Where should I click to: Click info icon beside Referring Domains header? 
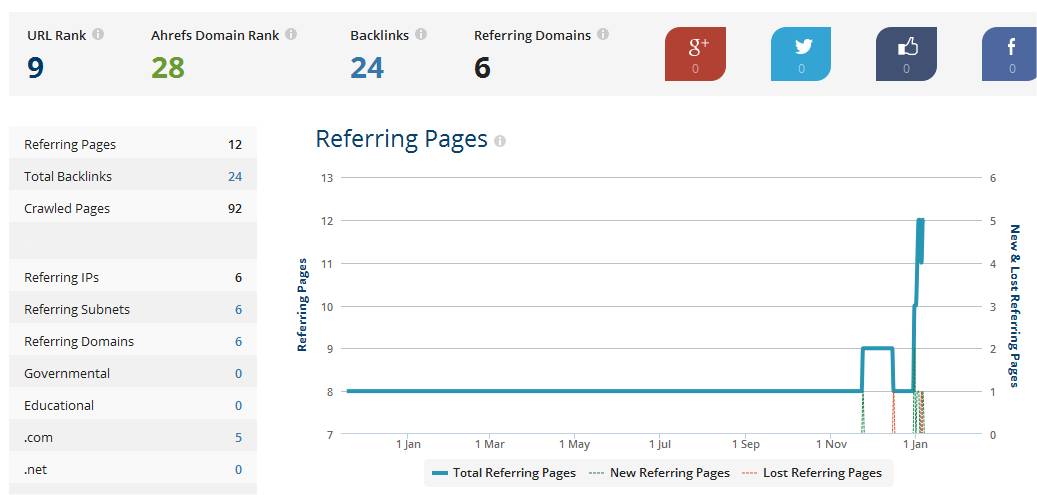tap(602, 34)
